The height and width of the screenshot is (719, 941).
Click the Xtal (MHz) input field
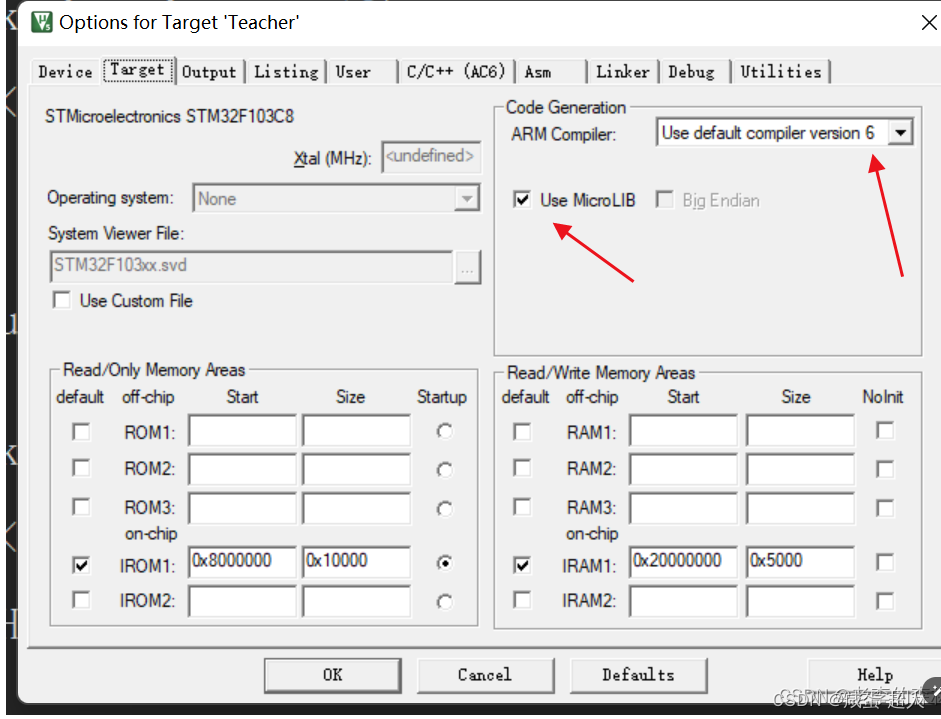tap(431, 157)
